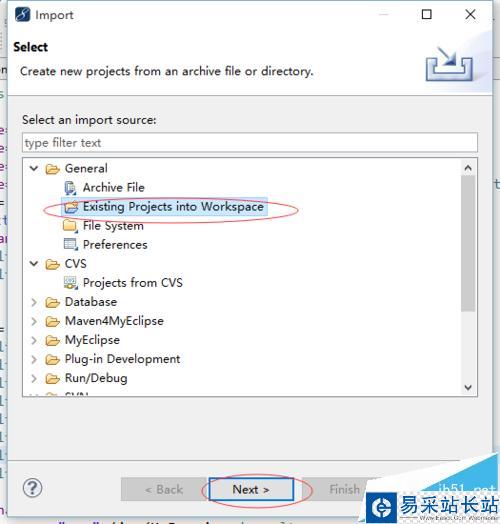Screen dimensions: 500x524
Task: Collapse the CVS category
Action: (34, 264)
